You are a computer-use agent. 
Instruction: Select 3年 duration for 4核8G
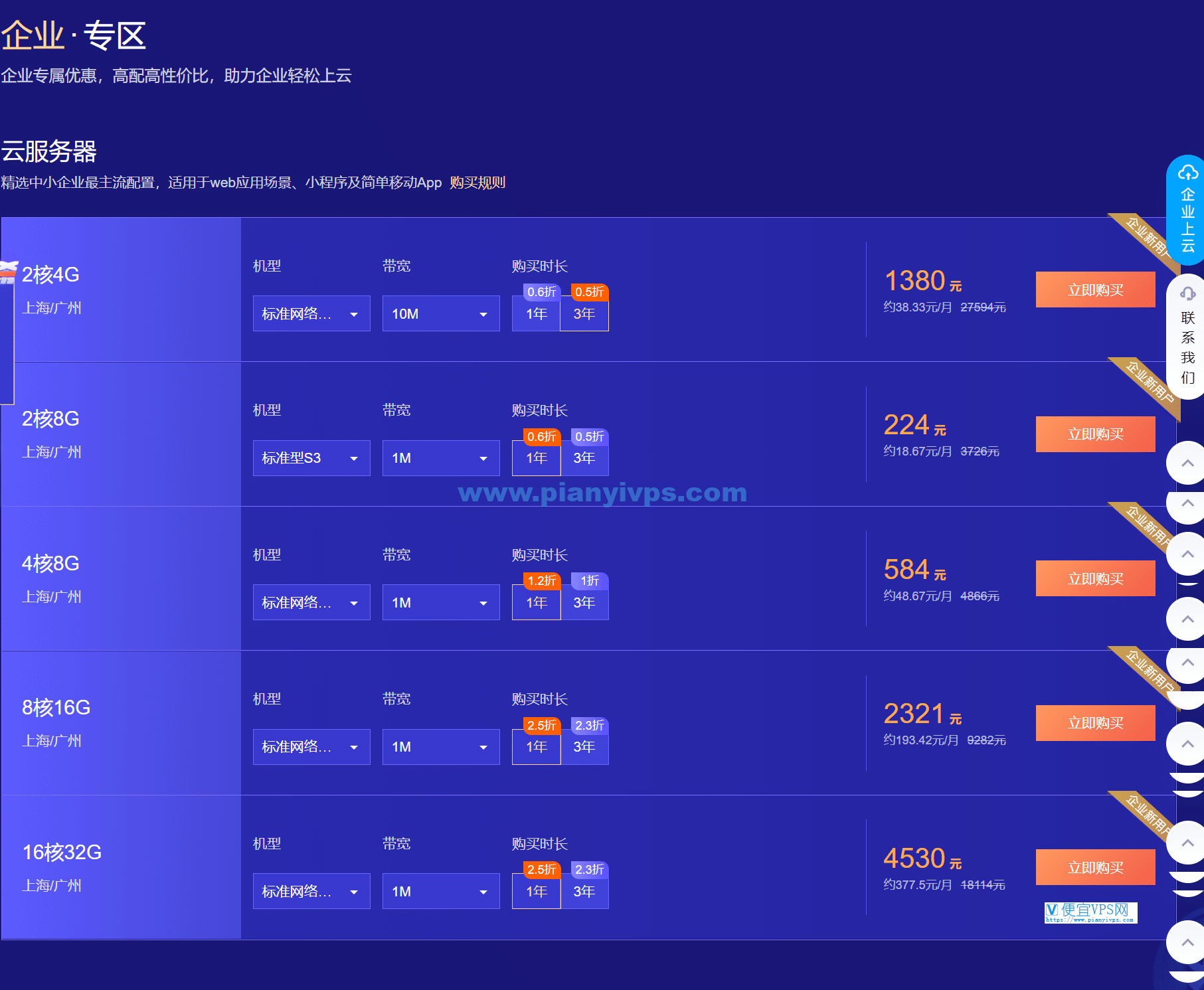584,602
